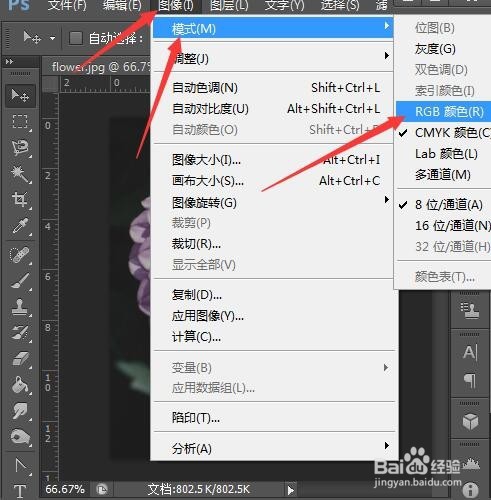
Task: Select the Move tool in the toolbox
Action: [20, 96]
